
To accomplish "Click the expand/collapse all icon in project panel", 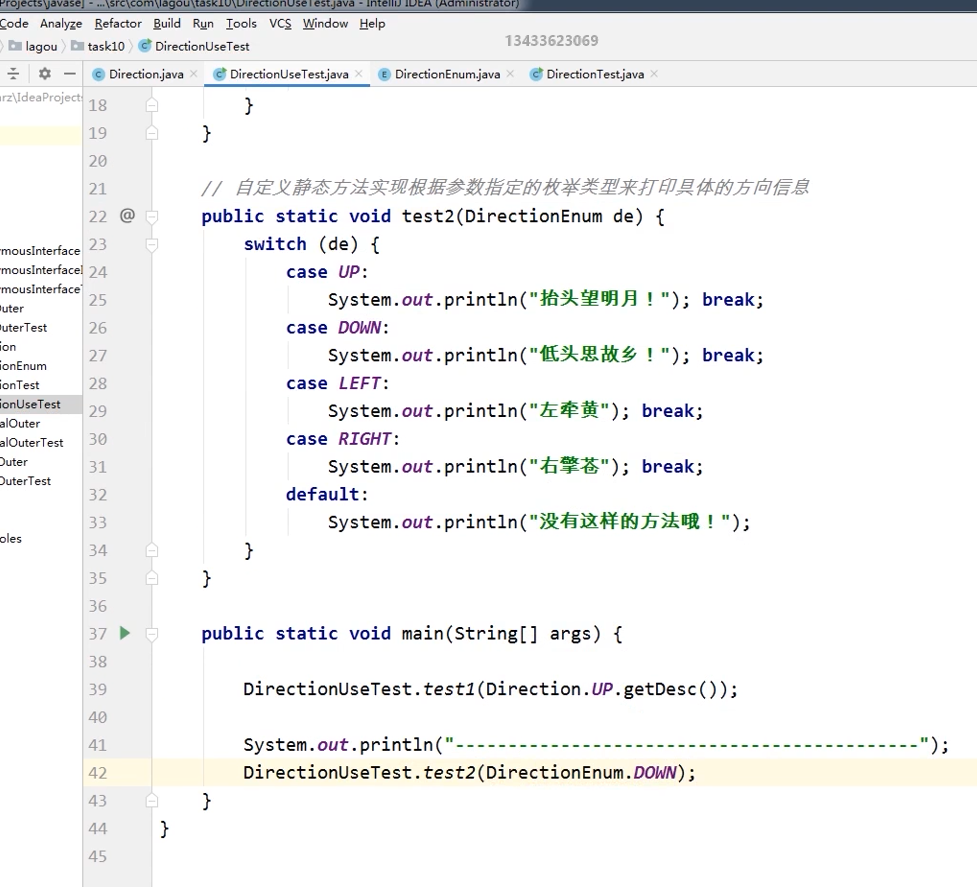I will 13,74.
